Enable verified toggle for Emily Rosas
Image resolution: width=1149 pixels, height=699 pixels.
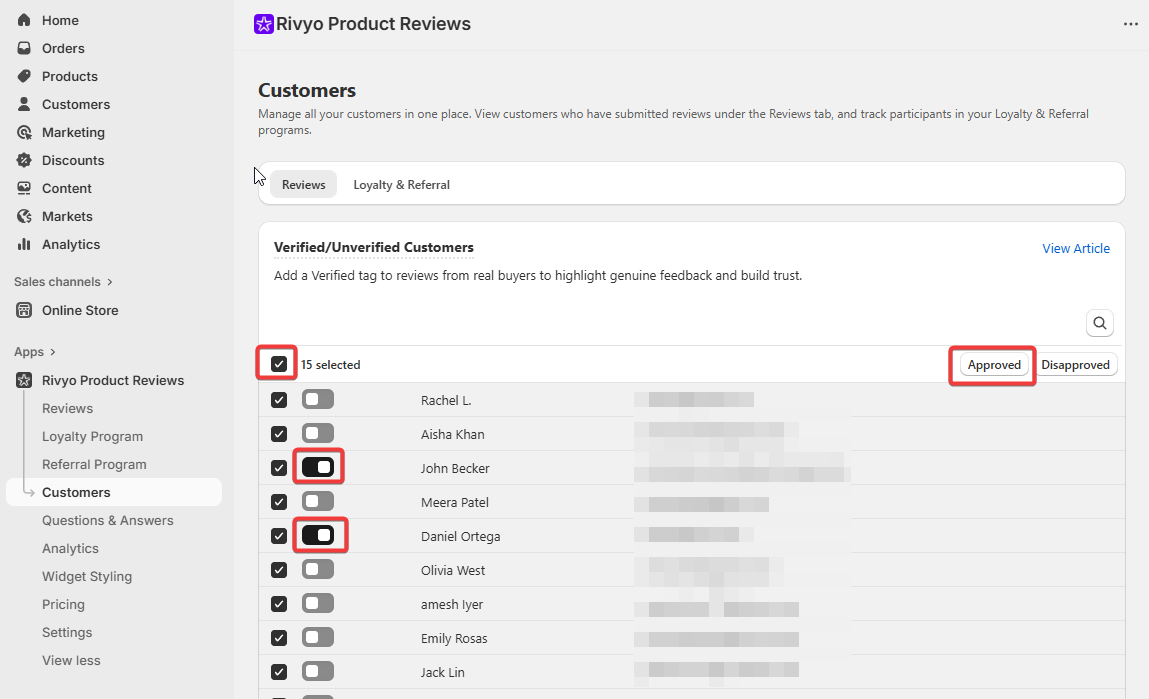[318, 637]
